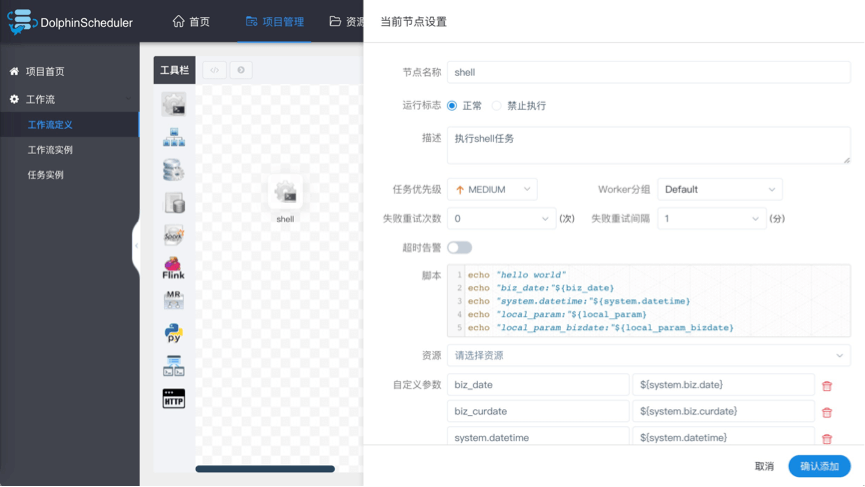
Task: Select the Flink task tool icon
Action: pos(174,268)
